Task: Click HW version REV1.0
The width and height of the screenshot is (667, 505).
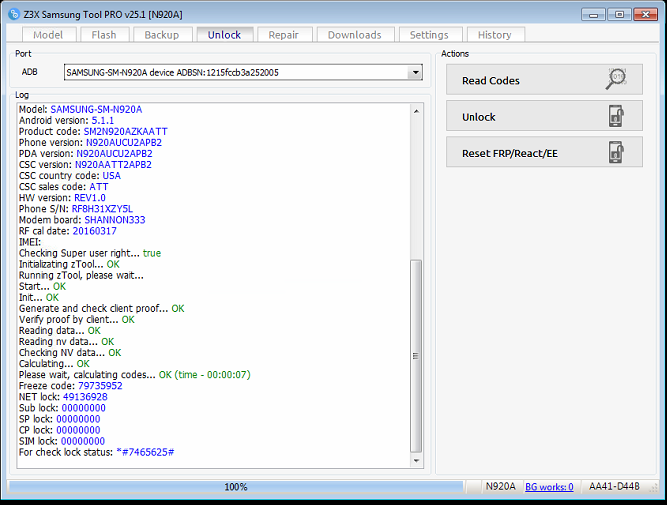Action: tap(90, 198)
